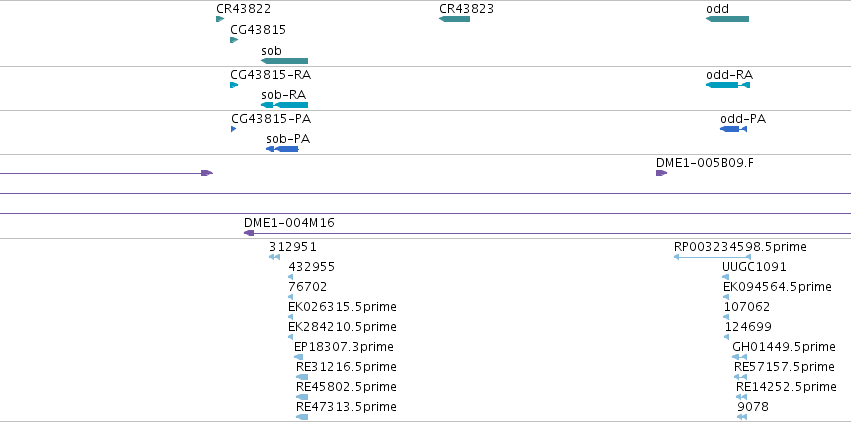
Task: Click the odd-RA transcript glyph
Action: click(x=728, y=85)
